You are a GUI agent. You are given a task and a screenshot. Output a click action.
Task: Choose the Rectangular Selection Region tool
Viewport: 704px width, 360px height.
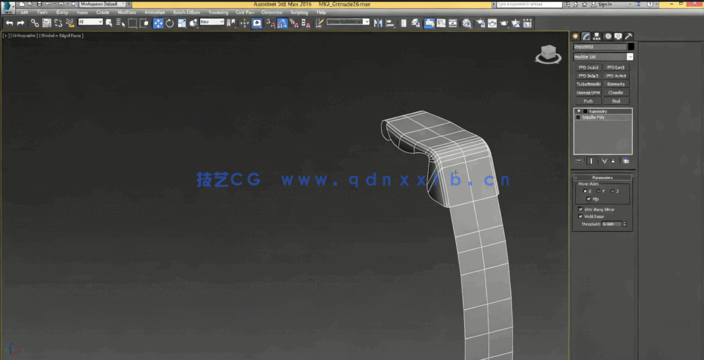coord(132,23)
